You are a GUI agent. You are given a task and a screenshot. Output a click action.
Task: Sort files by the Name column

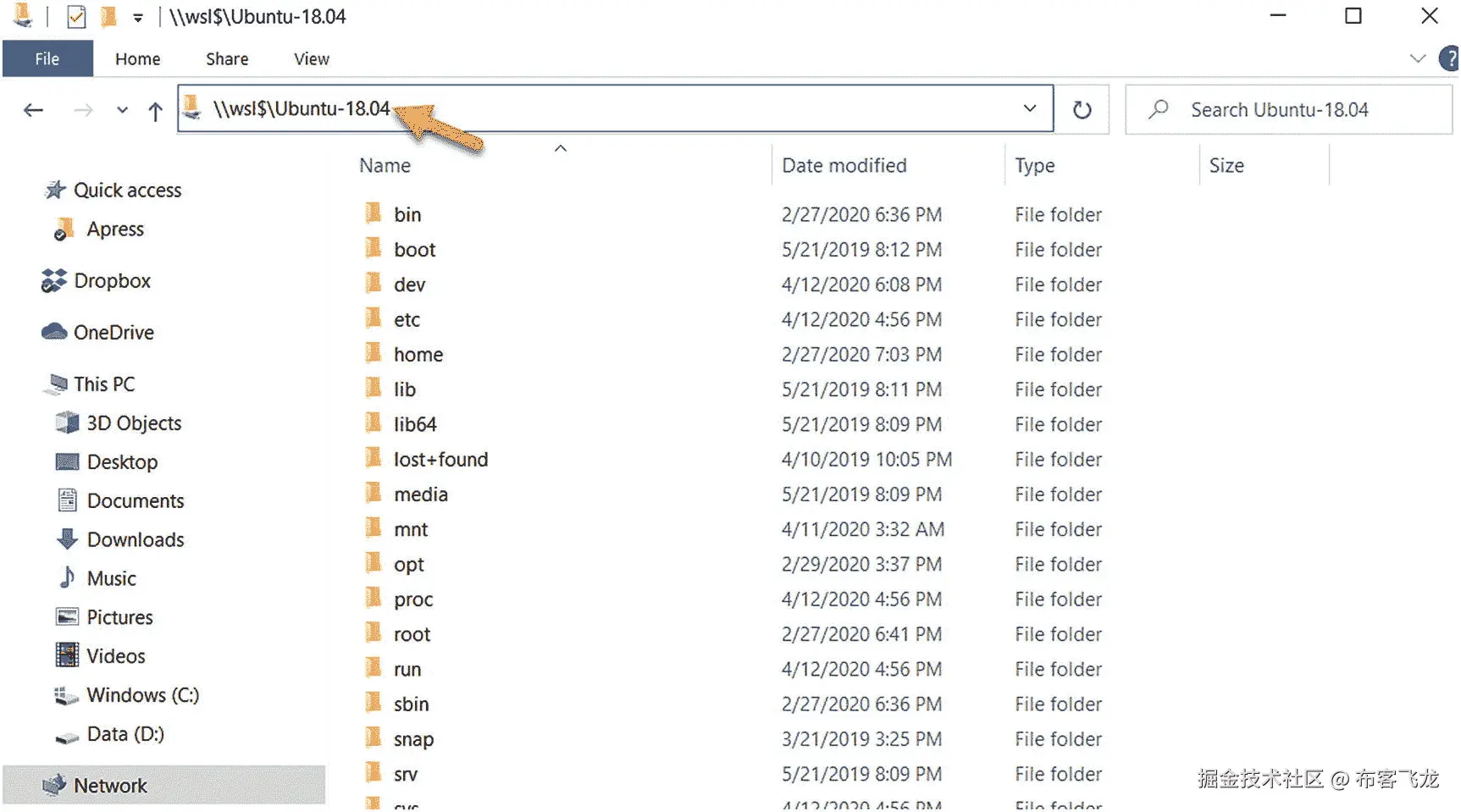(385, 166)
